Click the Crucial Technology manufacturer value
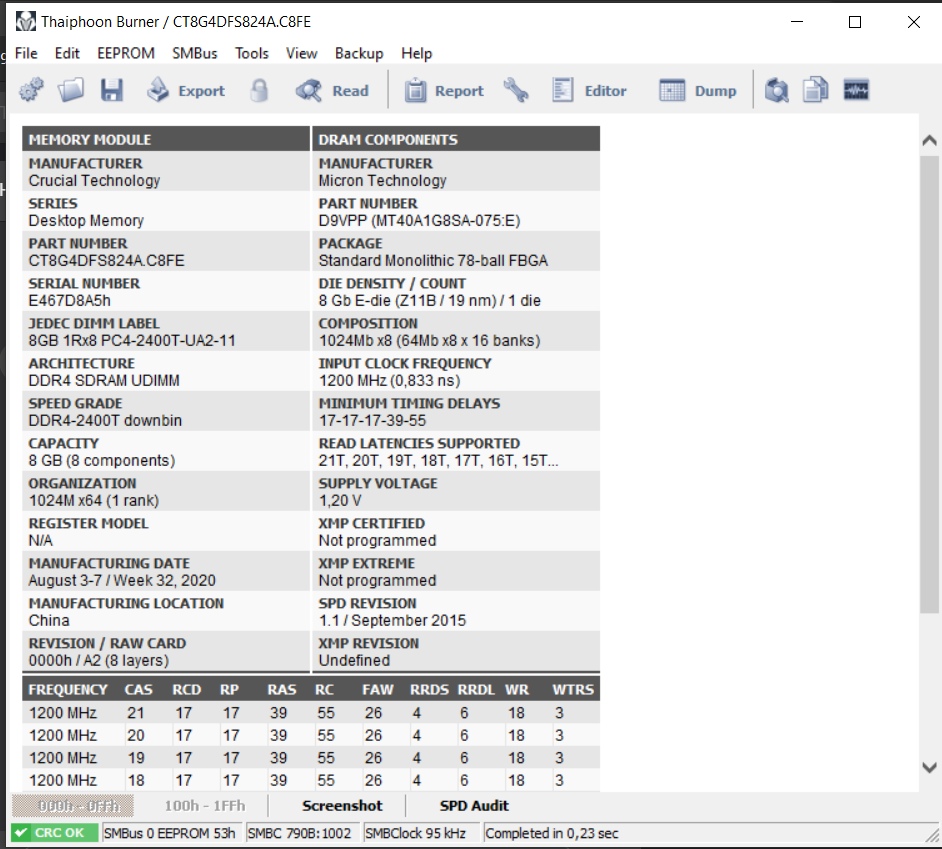 [94, 181]
